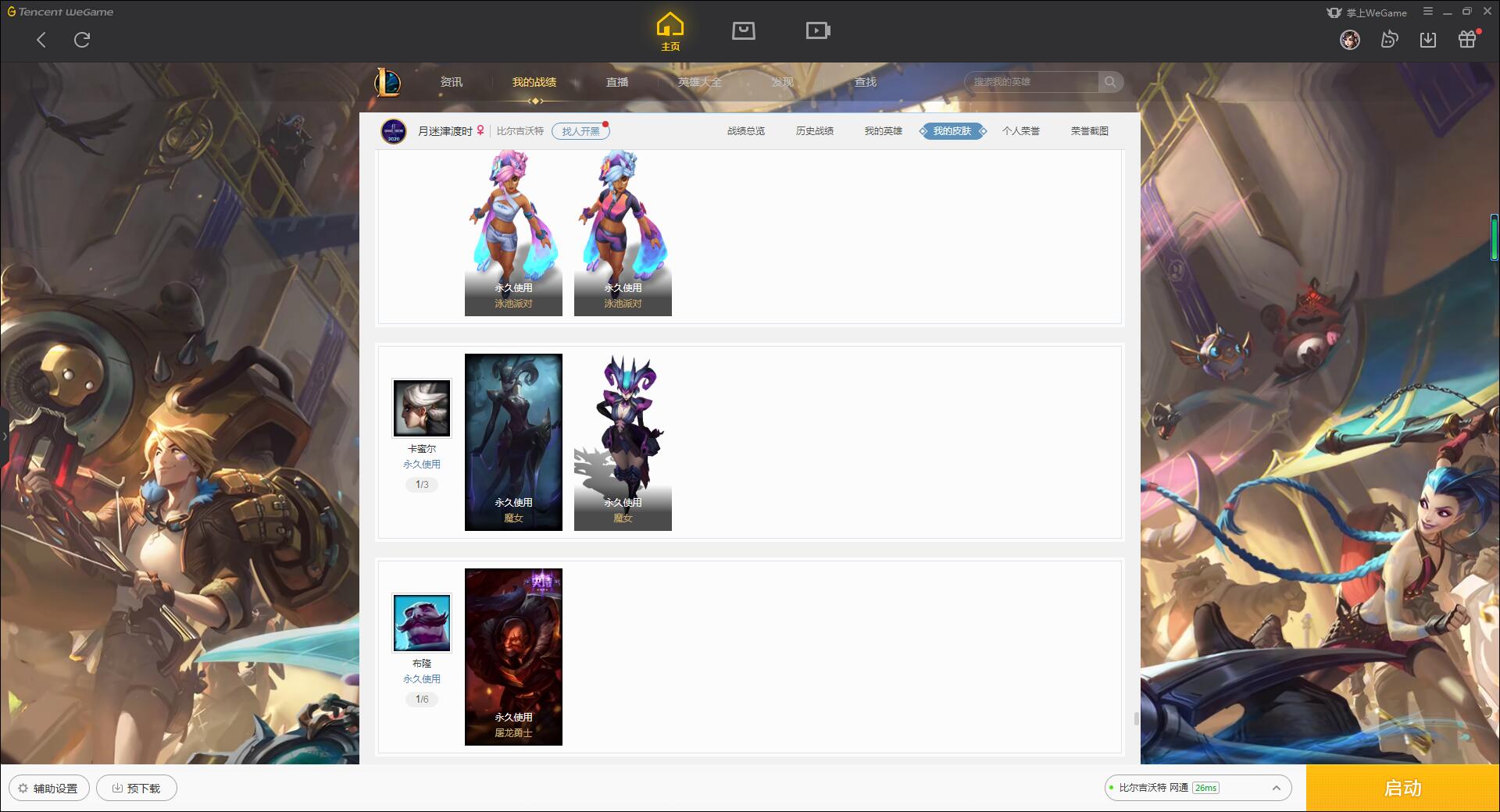Image resolution: width=1500 pixels, height=812 pixels.
Task: Click the player name 月迷津渡时
Action: [445, 131]
